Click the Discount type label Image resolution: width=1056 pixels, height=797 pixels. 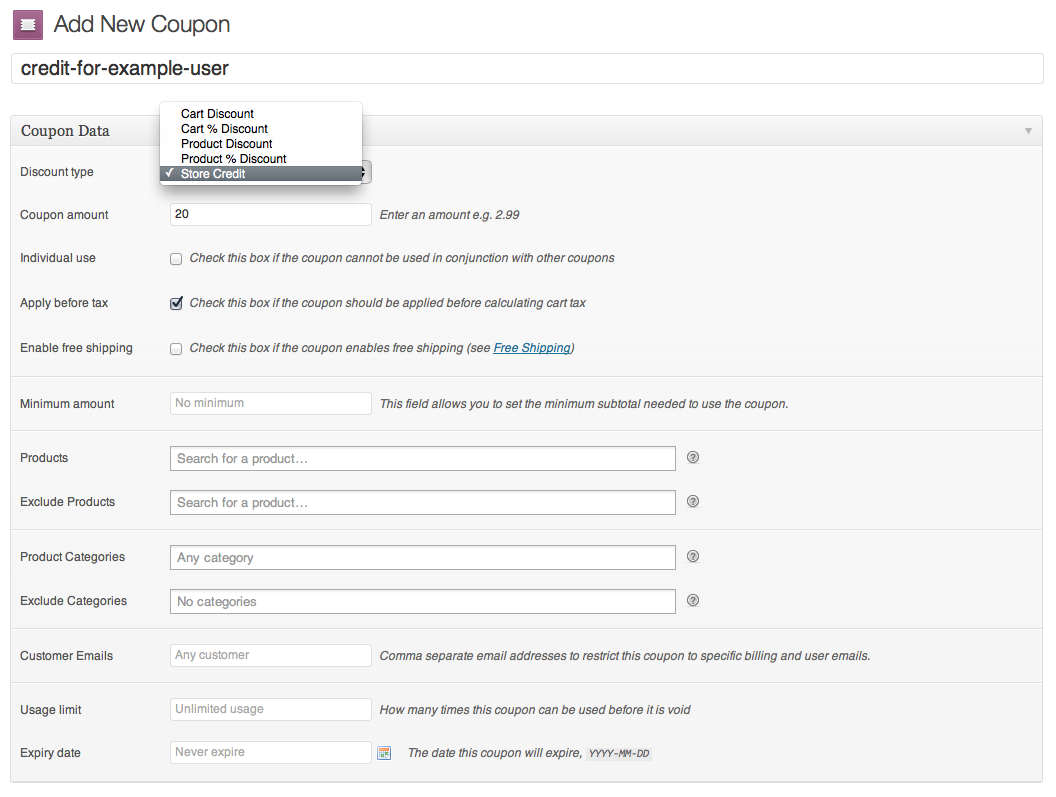pyautogui.click(x=57, y=172)
